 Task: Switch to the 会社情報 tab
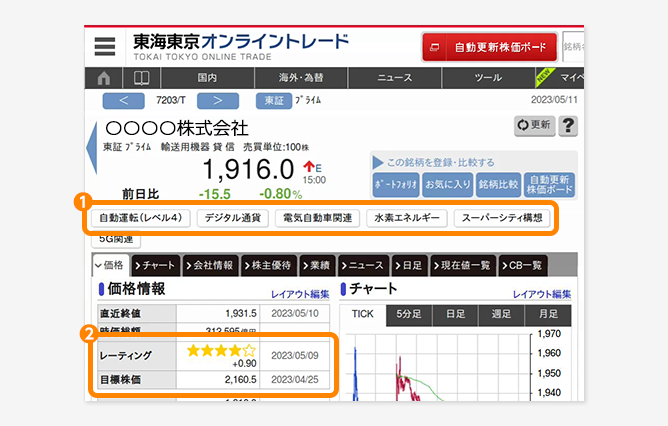pos(210,265)
